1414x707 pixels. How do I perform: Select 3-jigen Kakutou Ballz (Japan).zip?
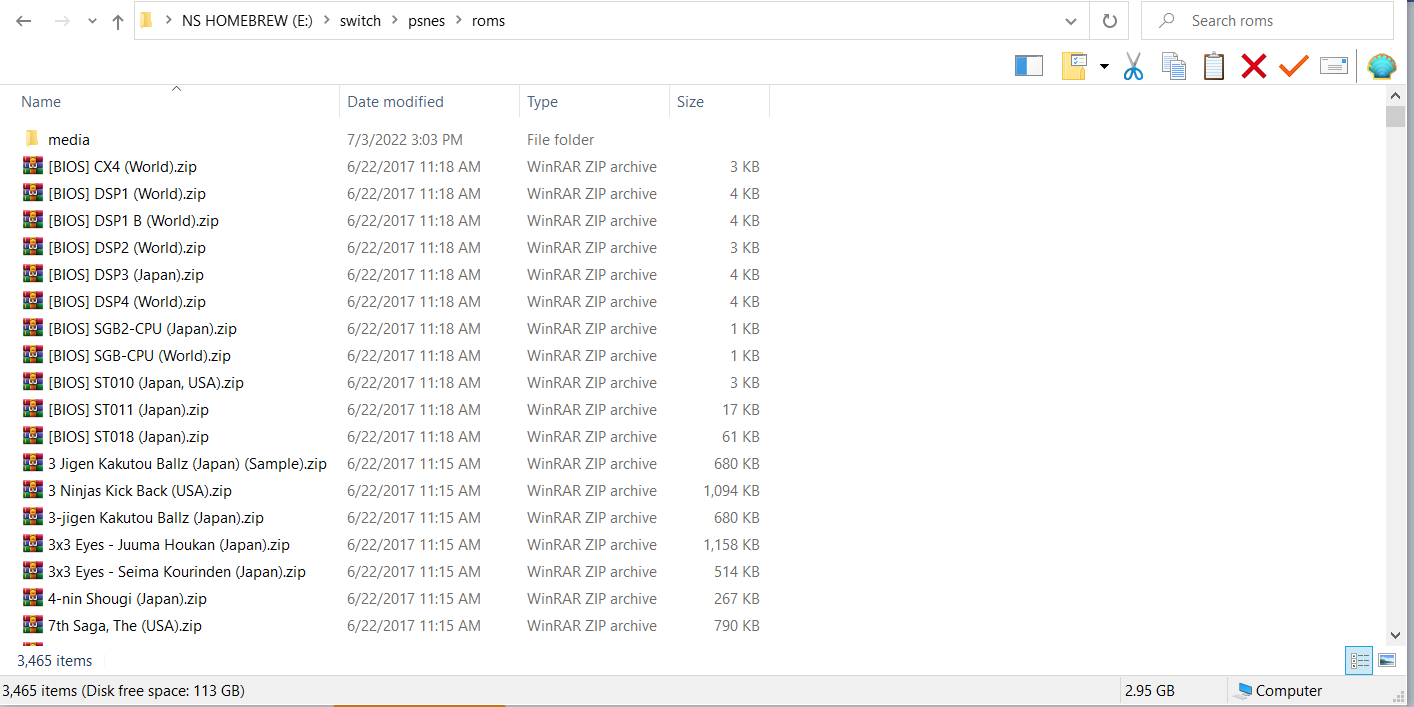[156, 517]
